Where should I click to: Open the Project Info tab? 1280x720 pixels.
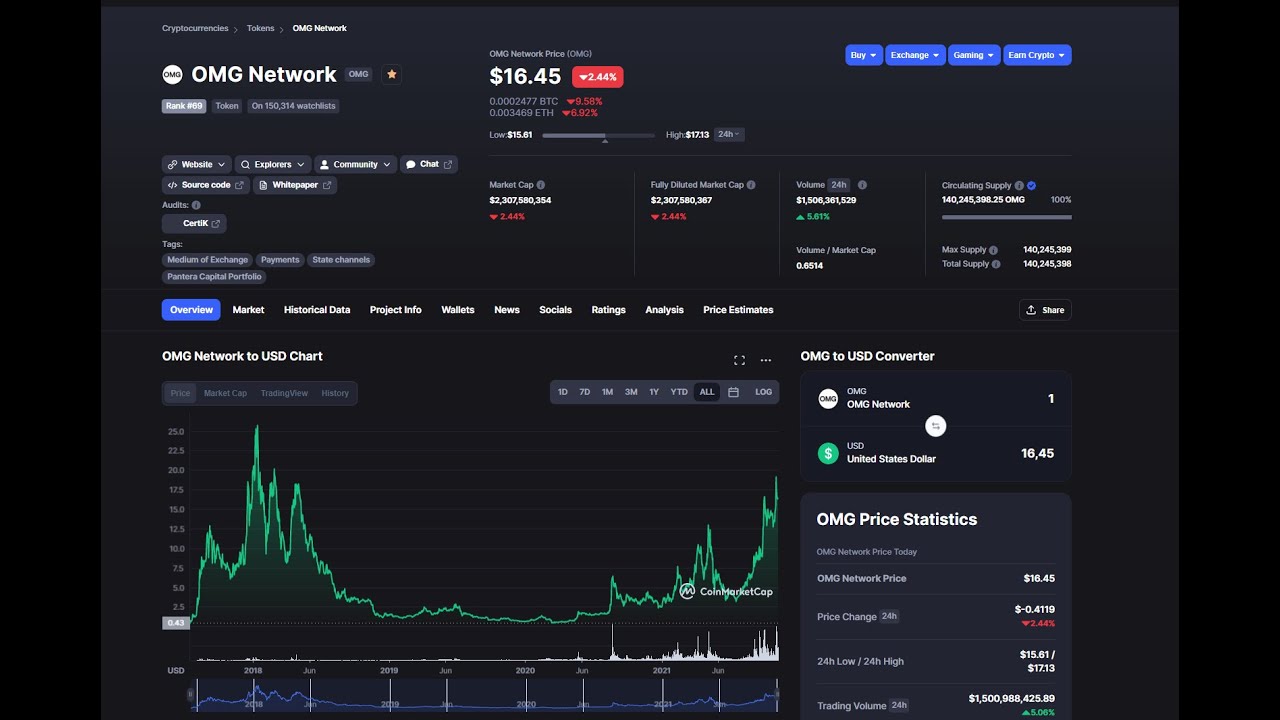pos(395,310)
